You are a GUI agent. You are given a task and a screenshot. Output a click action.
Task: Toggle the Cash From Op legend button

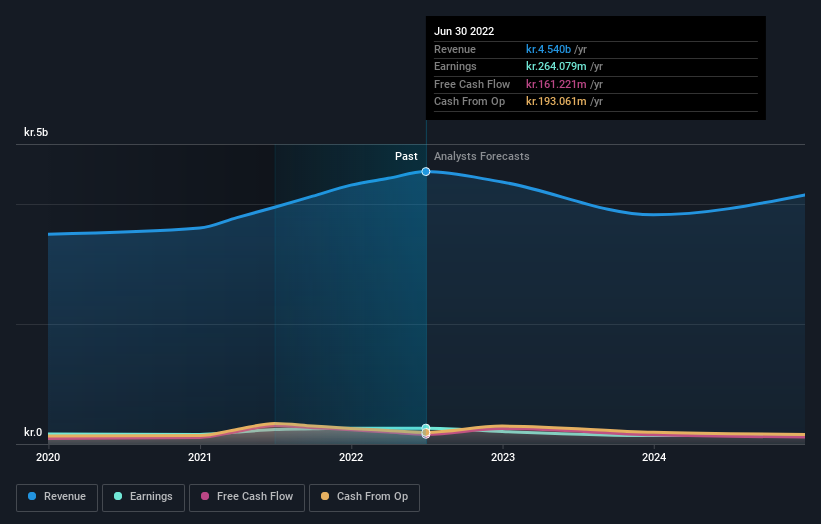tap(364, 497)
